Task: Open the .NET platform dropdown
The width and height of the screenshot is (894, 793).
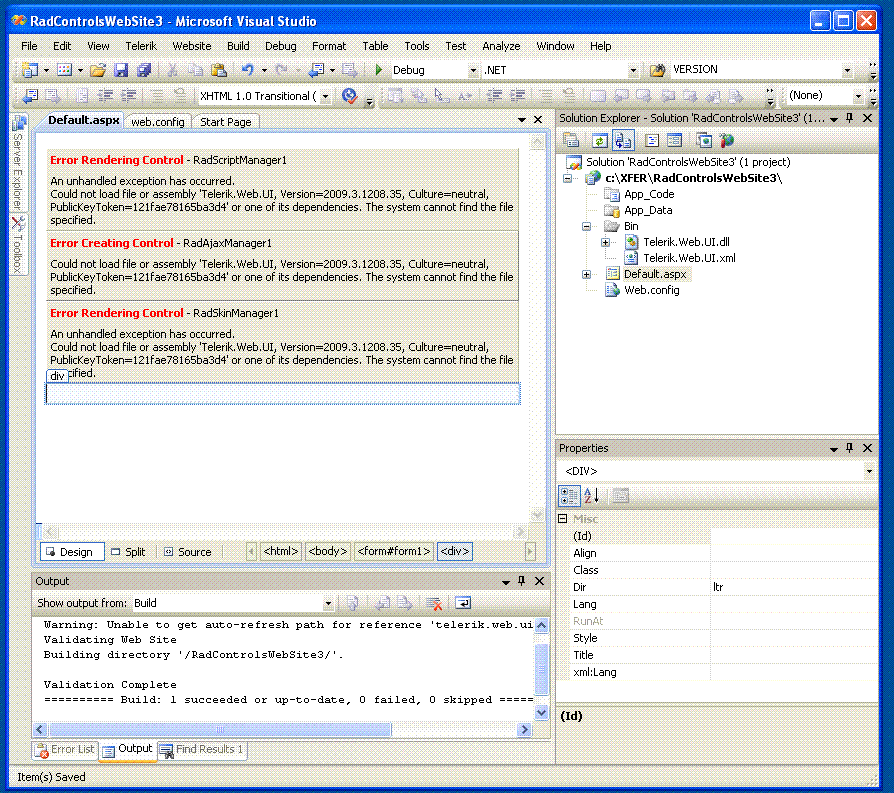Action: click(x=633, y=71)
